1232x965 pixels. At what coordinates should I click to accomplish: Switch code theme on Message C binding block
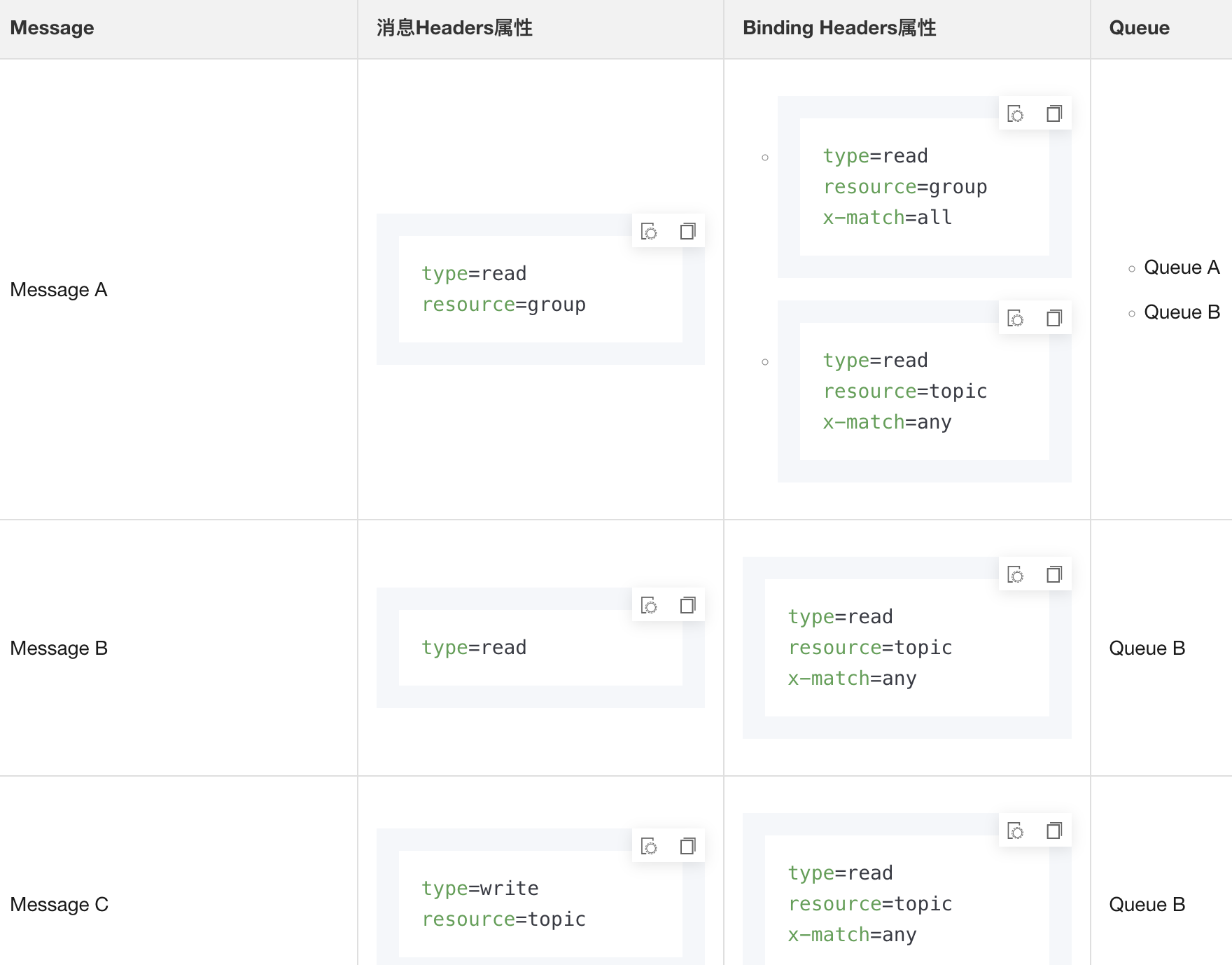1016,831
